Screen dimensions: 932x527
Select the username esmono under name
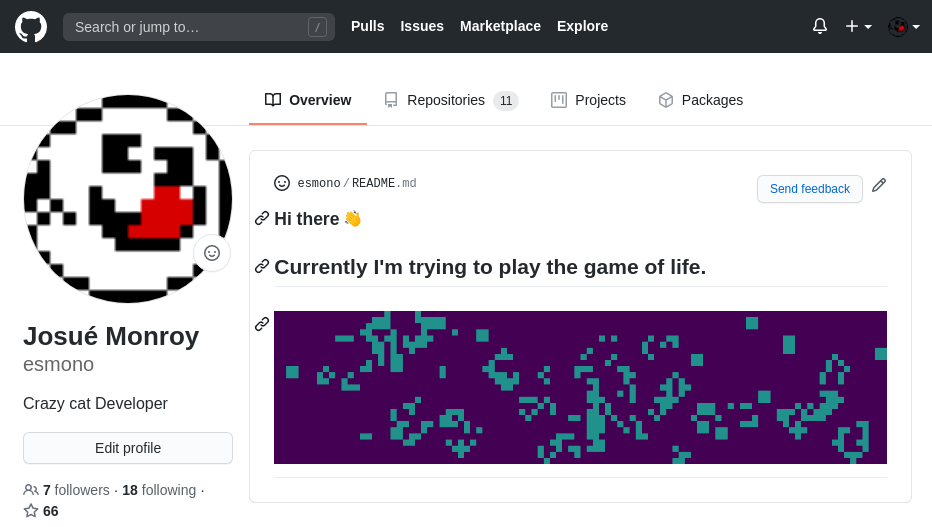pos(58,364)
